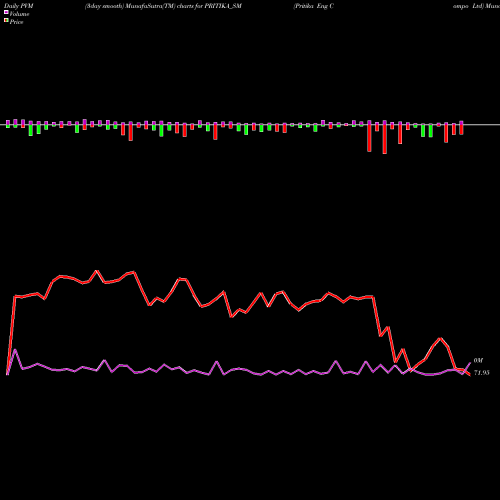Click the 'PRITIKA_SM' symbol text in the title
The image size is (500, 500).
(223, 6)
